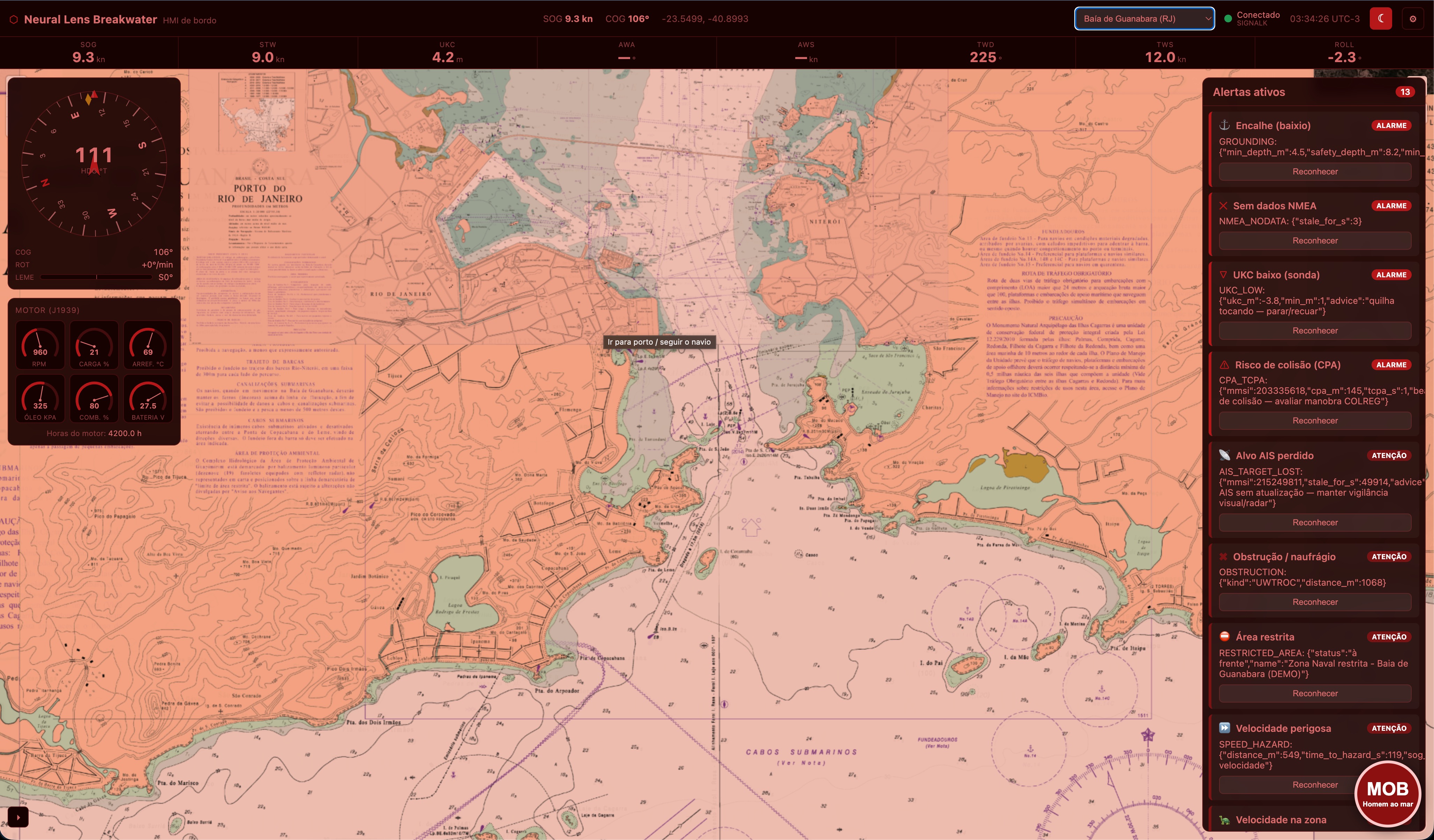Activate the MOB Homem ao mar button
Image resolution: width=1434 pixels, height=840 pixels.
pos(1387,794)
